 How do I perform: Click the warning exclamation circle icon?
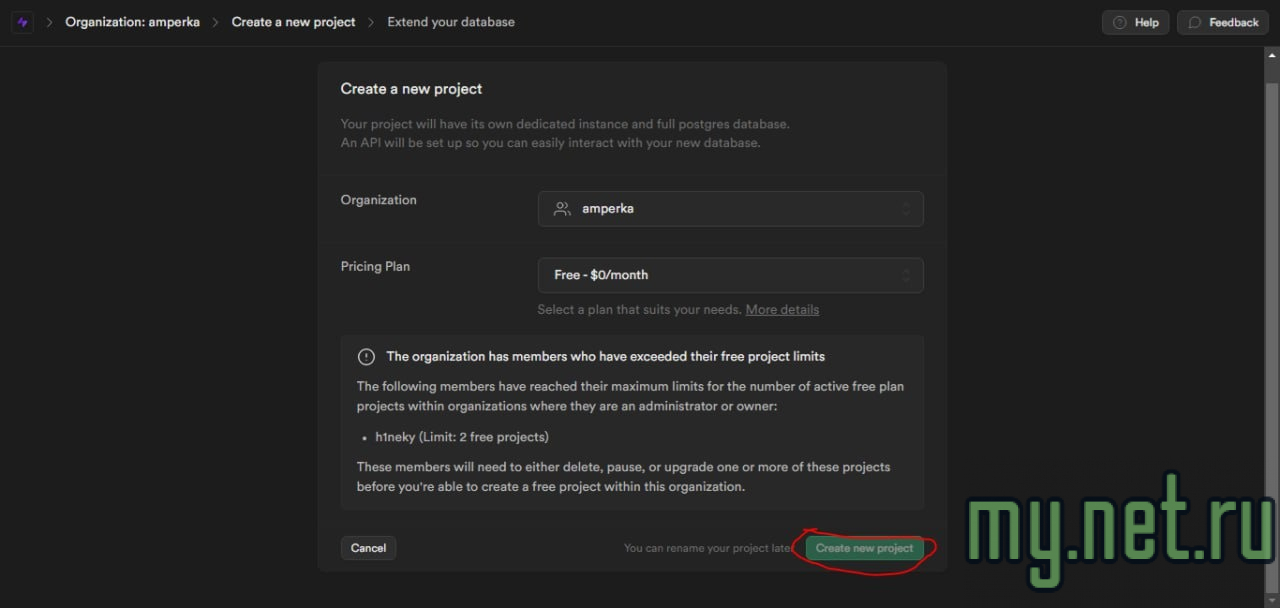(x=366, y=357)
